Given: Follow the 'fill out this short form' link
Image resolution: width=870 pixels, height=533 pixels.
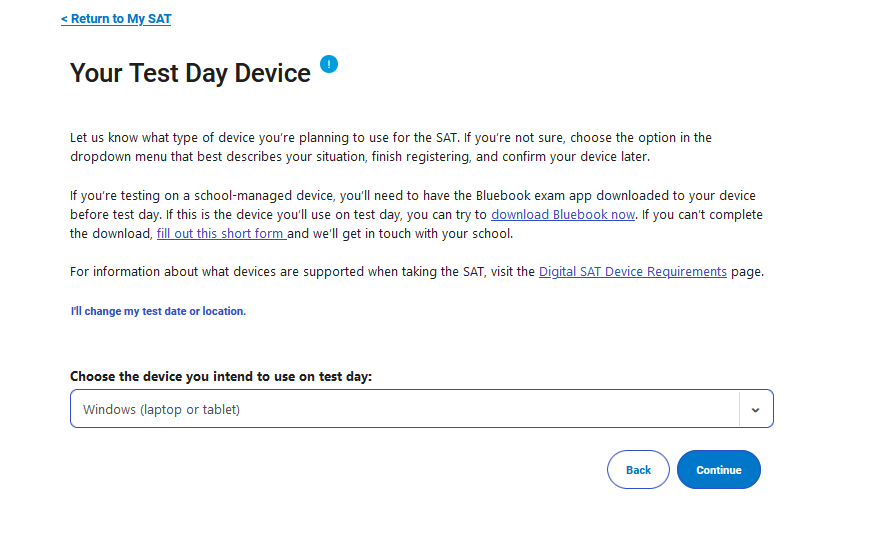Looking at the screenshot, I should point(221,234).
